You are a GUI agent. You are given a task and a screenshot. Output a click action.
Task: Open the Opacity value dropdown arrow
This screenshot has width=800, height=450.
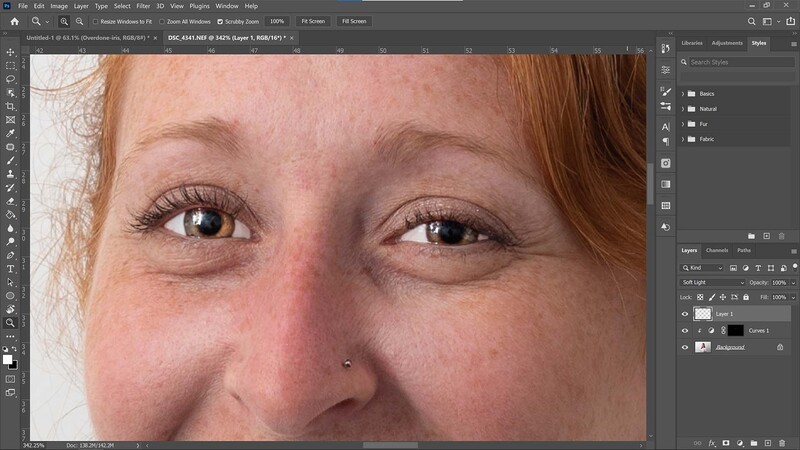click(793, 283)
